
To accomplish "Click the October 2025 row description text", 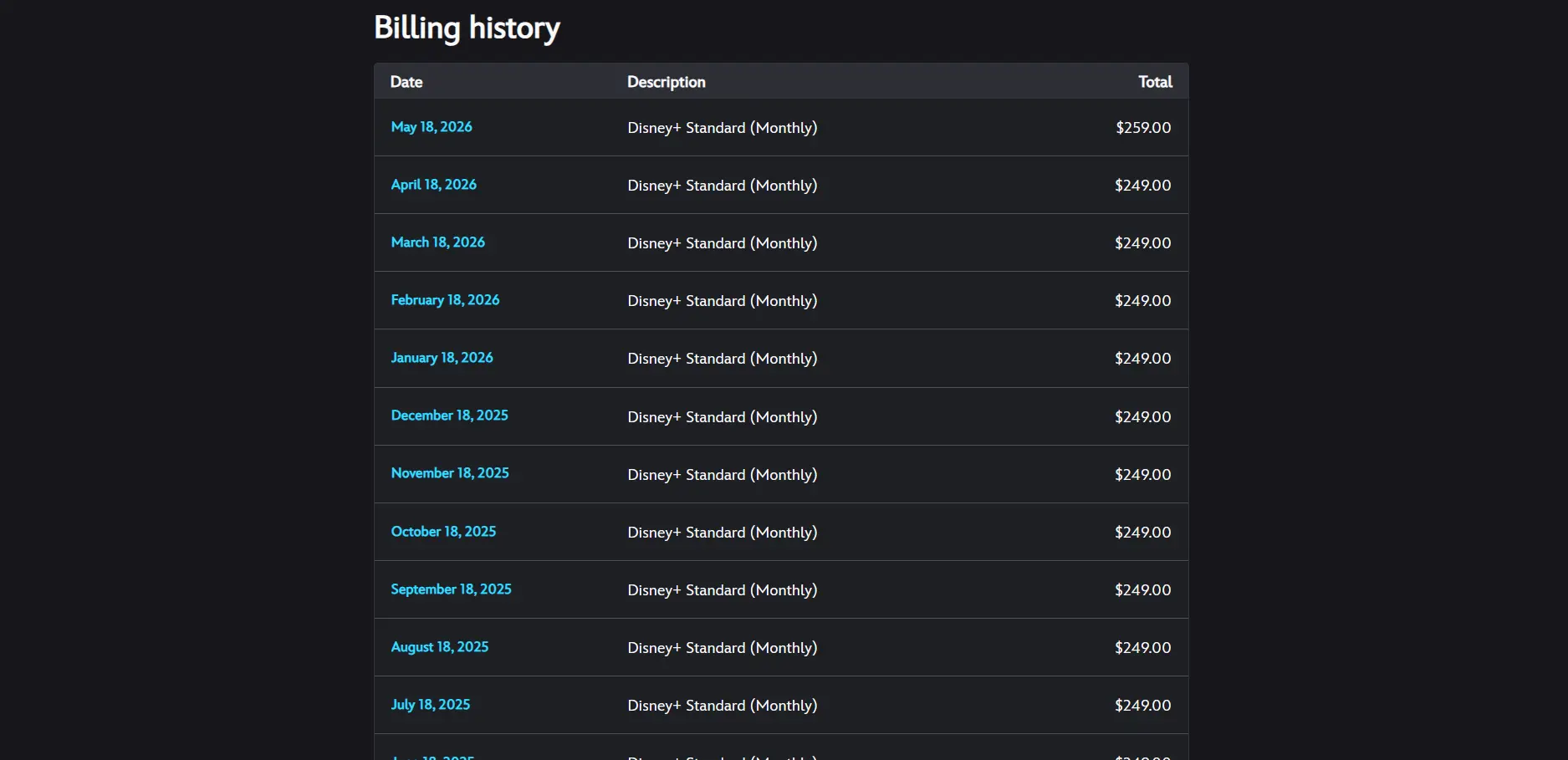I will point(723,533).
